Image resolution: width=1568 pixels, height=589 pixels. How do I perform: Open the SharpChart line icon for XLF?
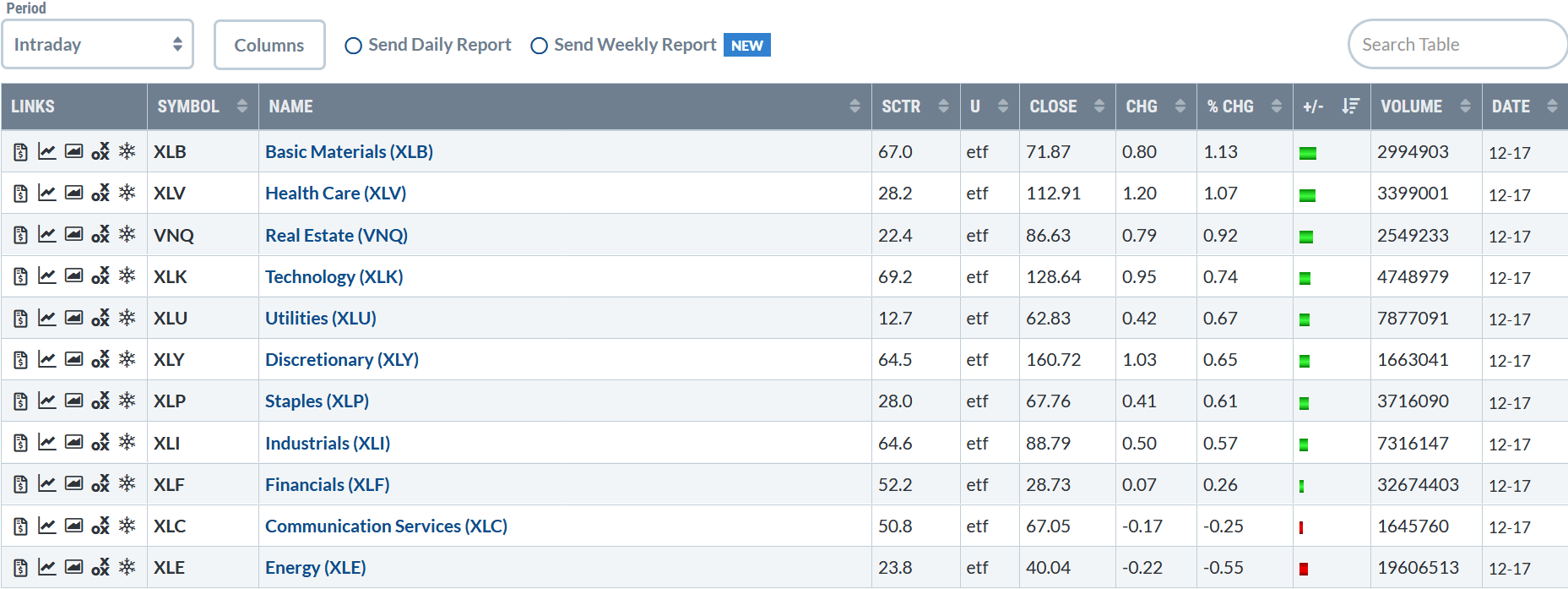[47, 484]
